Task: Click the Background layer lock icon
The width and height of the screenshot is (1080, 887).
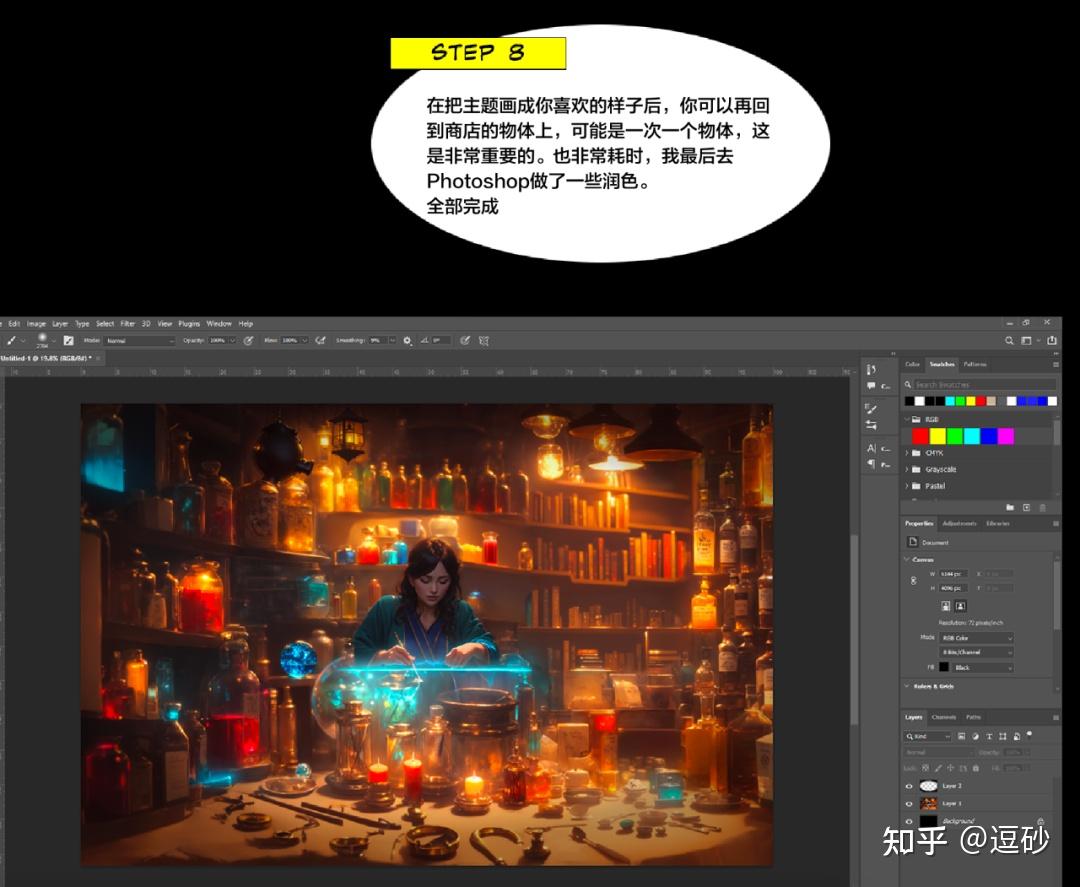Action: point(1041,822)
